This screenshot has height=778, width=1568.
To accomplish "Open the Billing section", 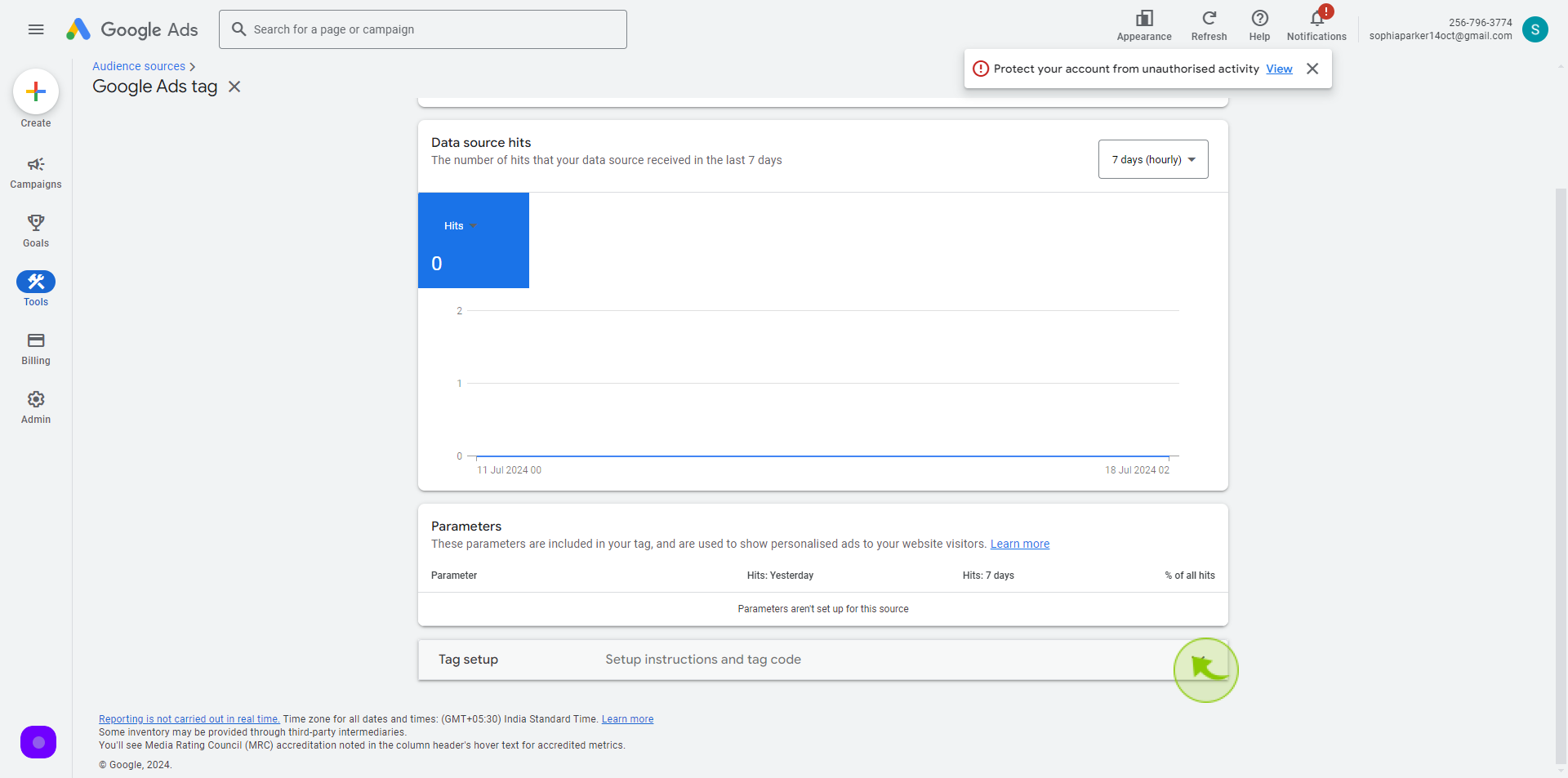I will coord(36,349).
